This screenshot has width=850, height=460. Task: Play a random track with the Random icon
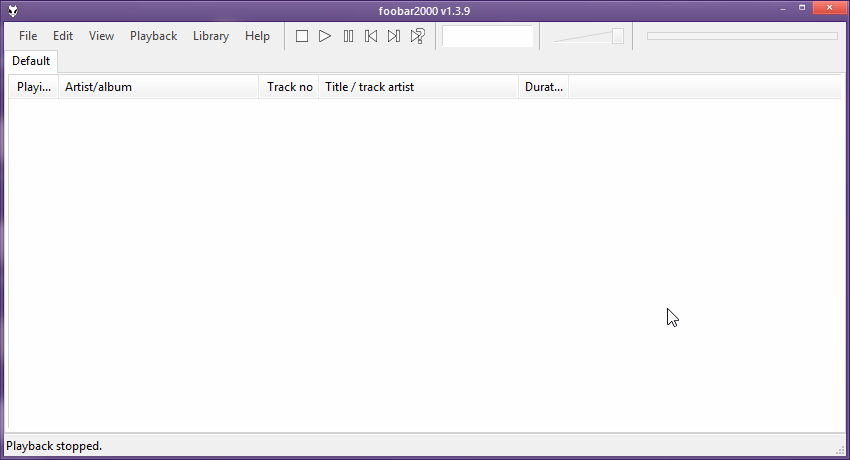[x=418, y=36]
